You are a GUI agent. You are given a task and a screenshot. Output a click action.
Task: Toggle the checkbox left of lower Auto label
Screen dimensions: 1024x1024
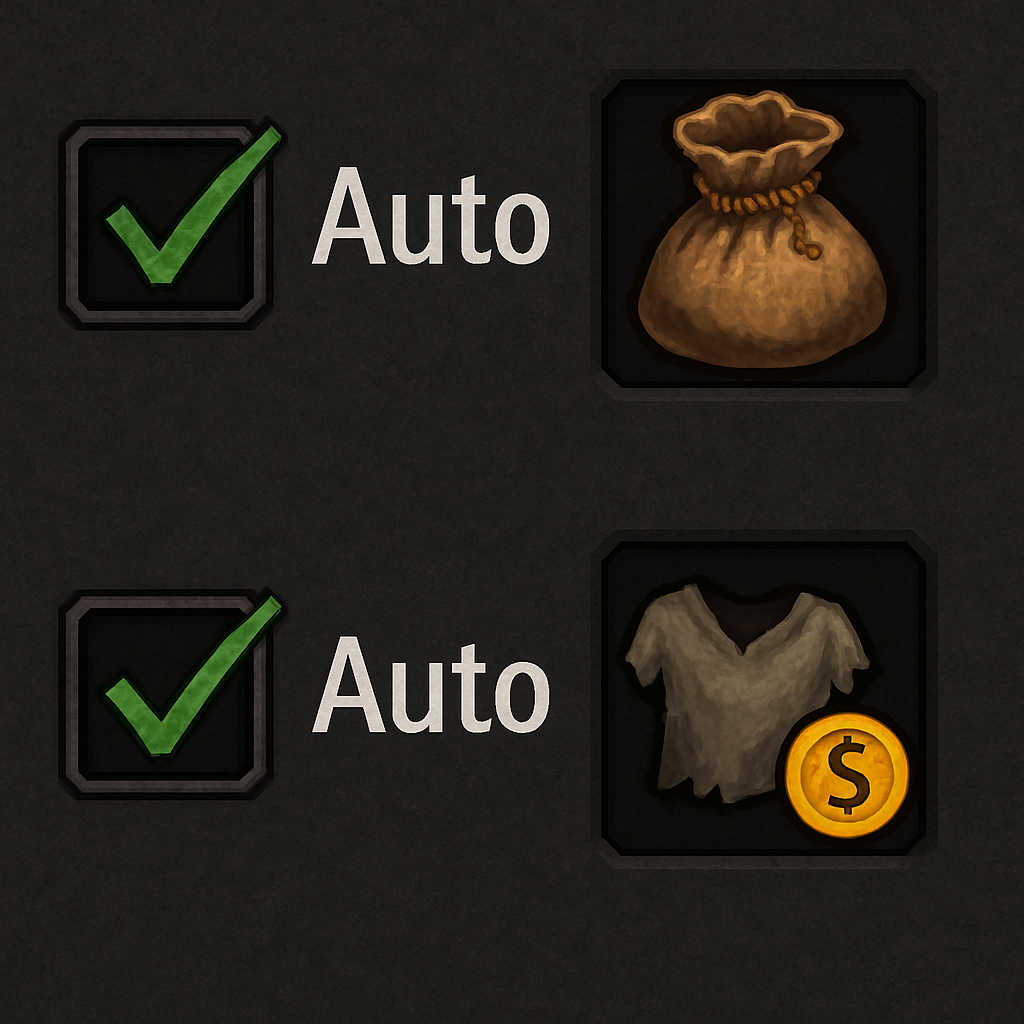click(166, 694)
